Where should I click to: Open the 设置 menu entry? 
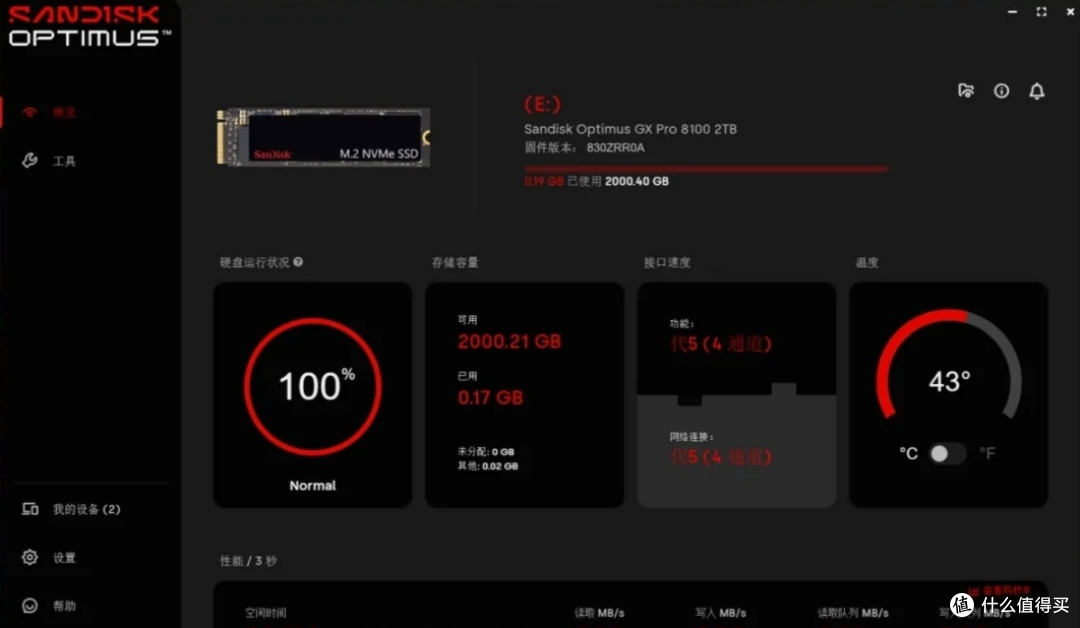[64, 558]
